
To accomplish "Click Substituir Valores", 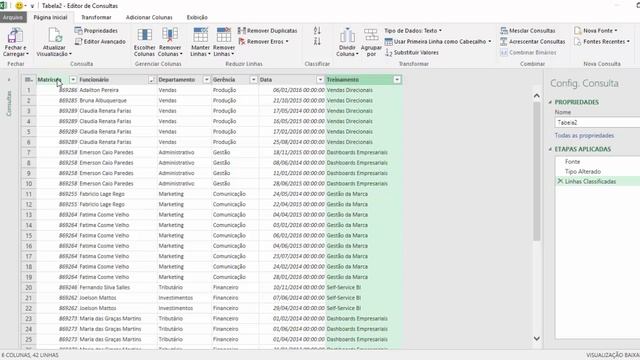I will (x=412, y=53).
